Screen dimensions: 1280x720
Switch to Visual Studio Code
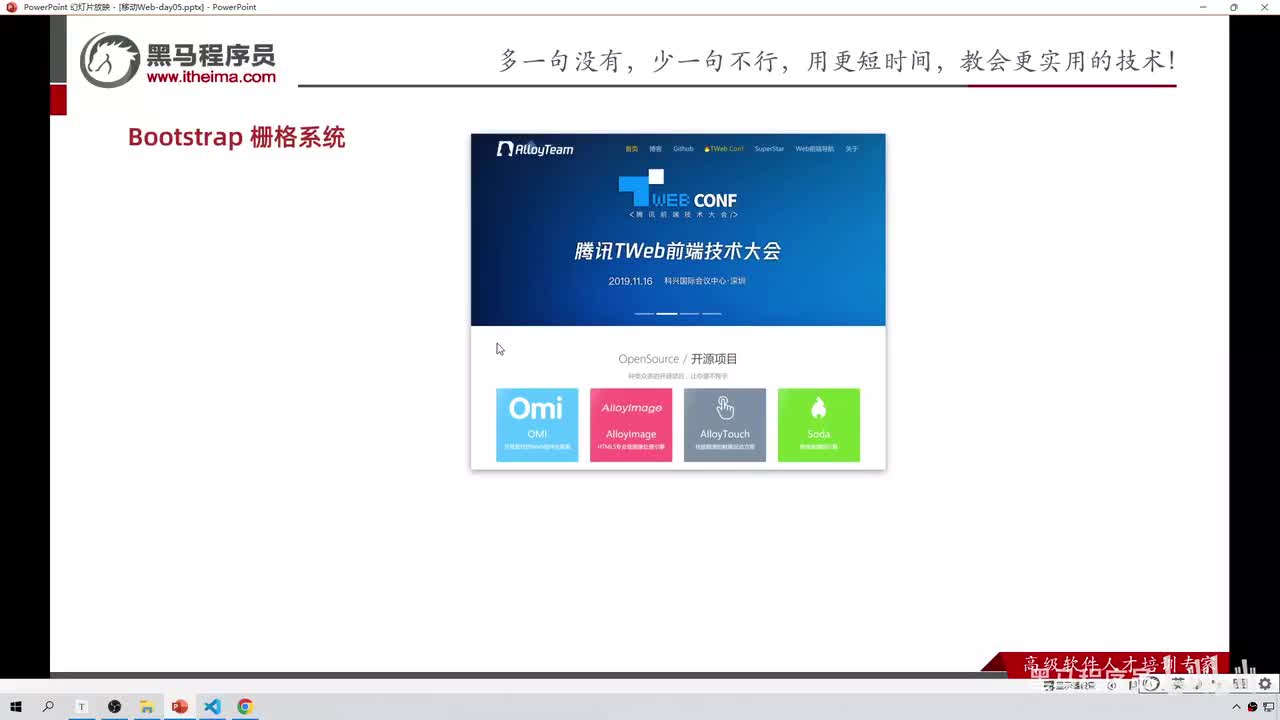coord(212,707)
